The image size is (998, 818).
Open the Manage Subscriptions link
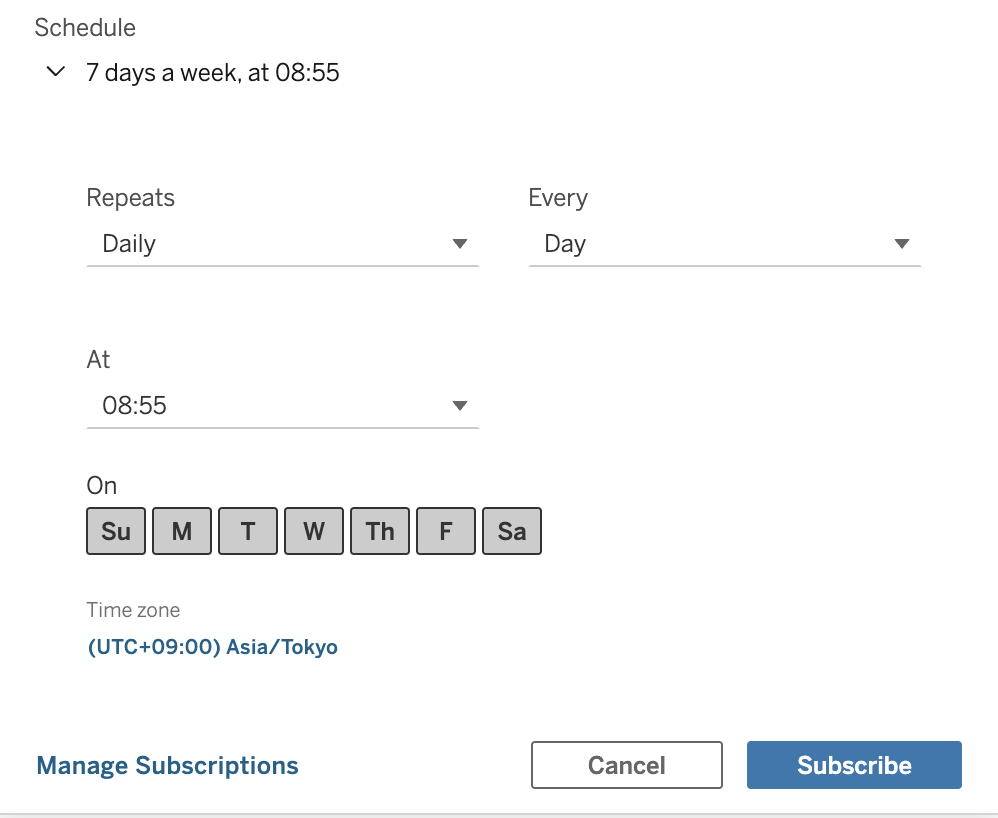tap(167, 765)
